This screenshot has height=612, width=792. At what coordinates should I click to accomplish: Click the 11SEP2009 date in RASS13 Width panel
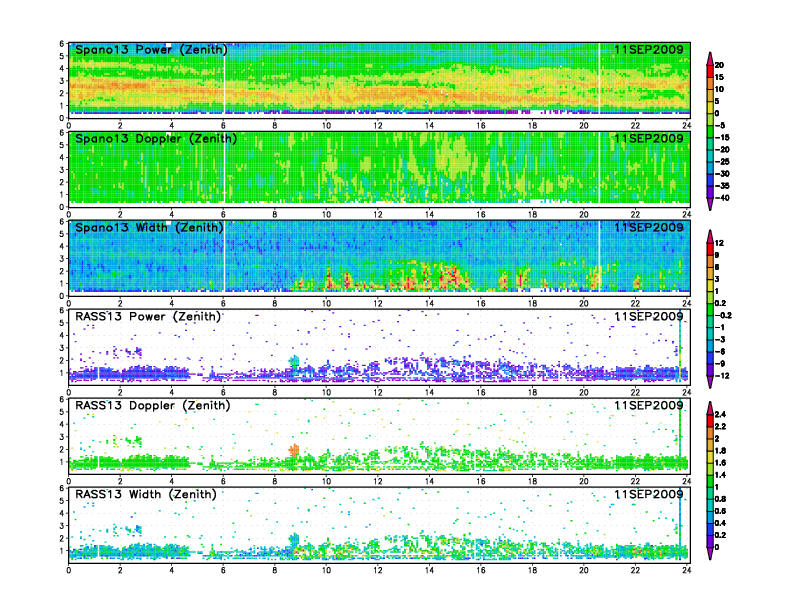(649, 494)
